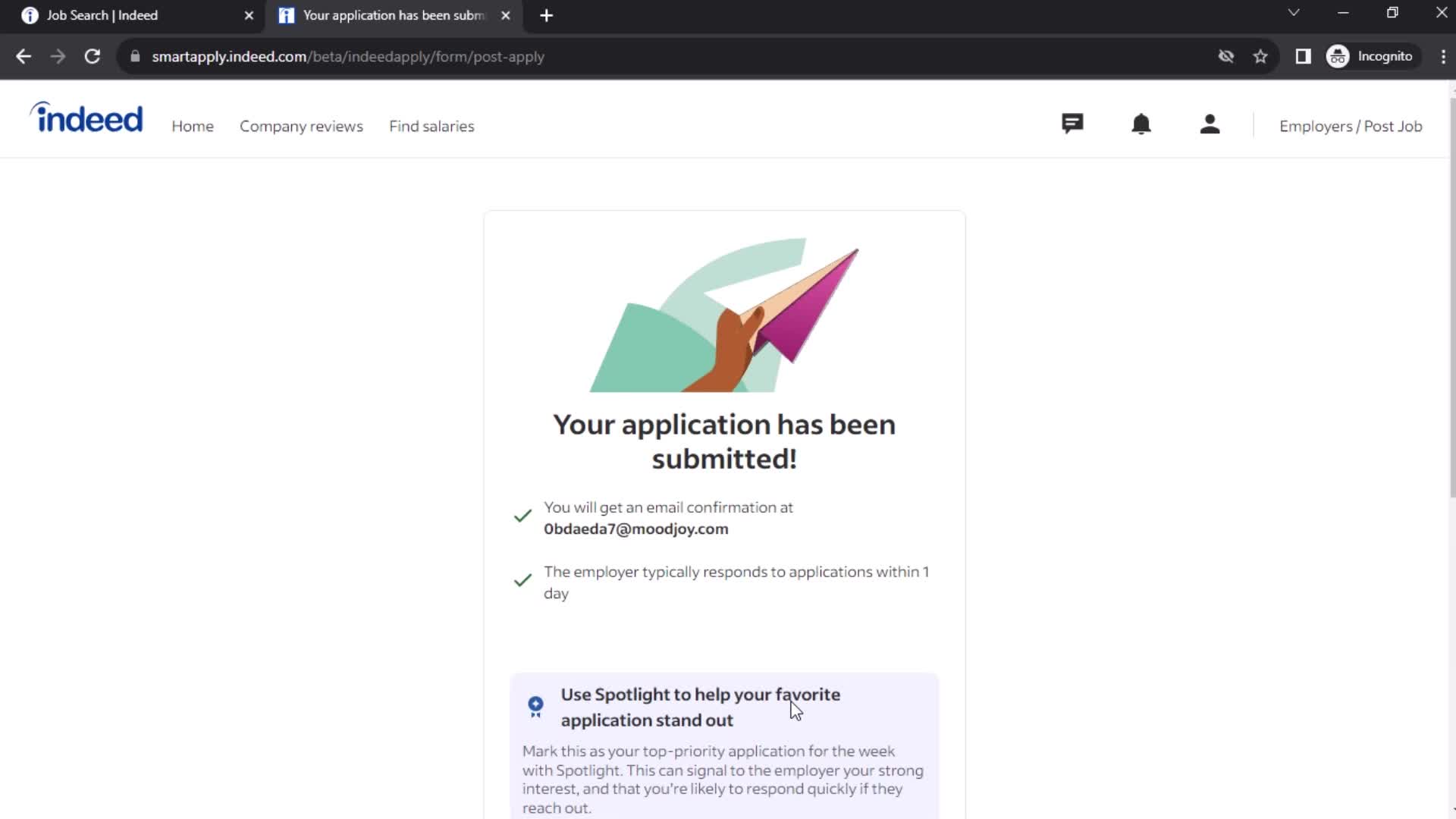Click the second green checkmark toggle
This screenshot has height=819, width=1456.
523,581
